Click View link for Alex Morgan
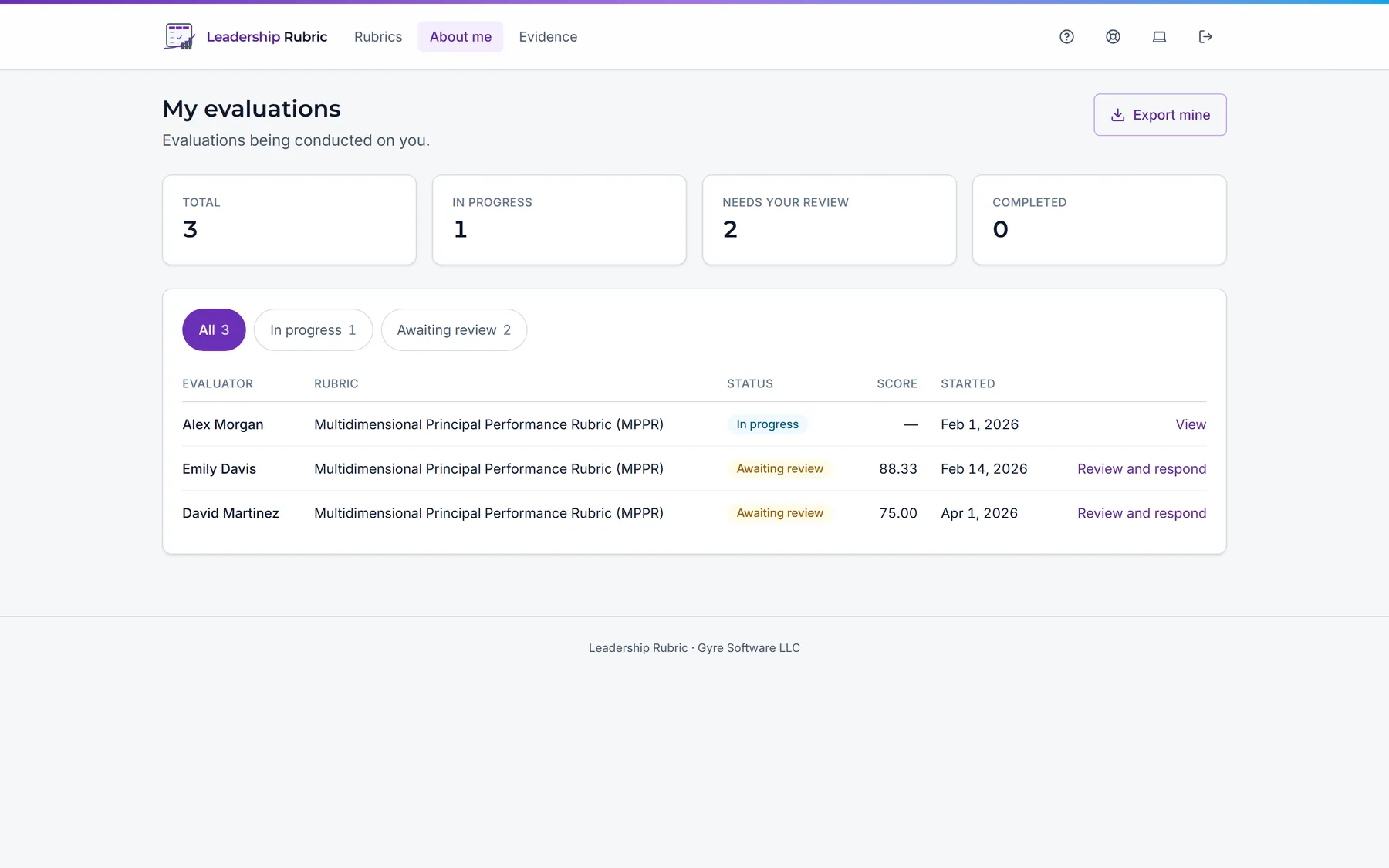This screenshot has height=868, width=1389. tap(1191, 424)
